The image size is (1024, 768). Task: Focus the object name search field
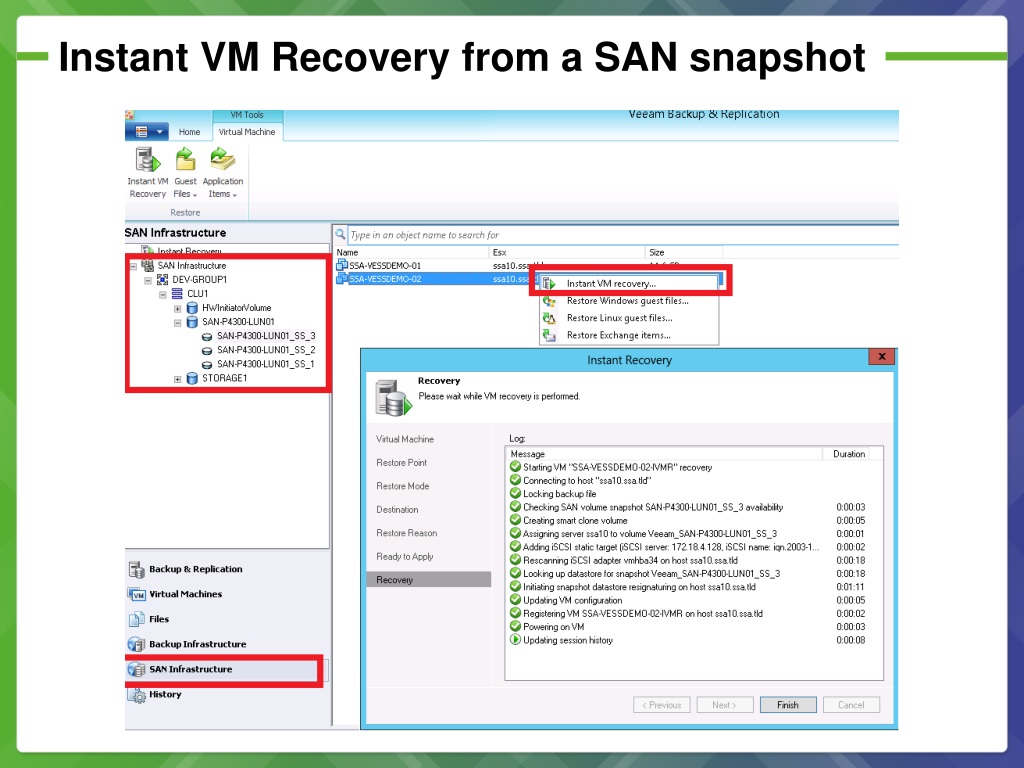pos(623,234)
